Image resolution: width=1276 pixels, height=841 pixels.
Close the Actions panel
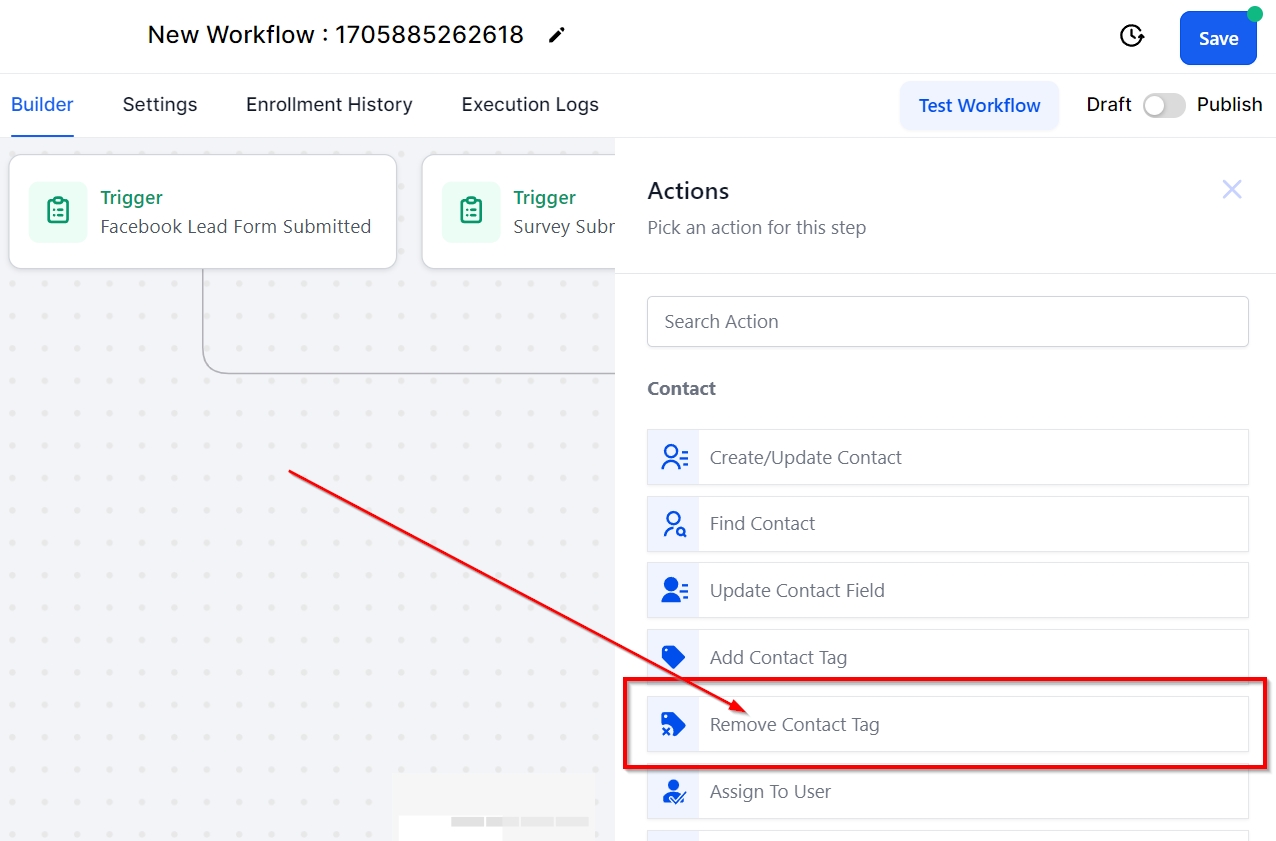(1232, 189)
